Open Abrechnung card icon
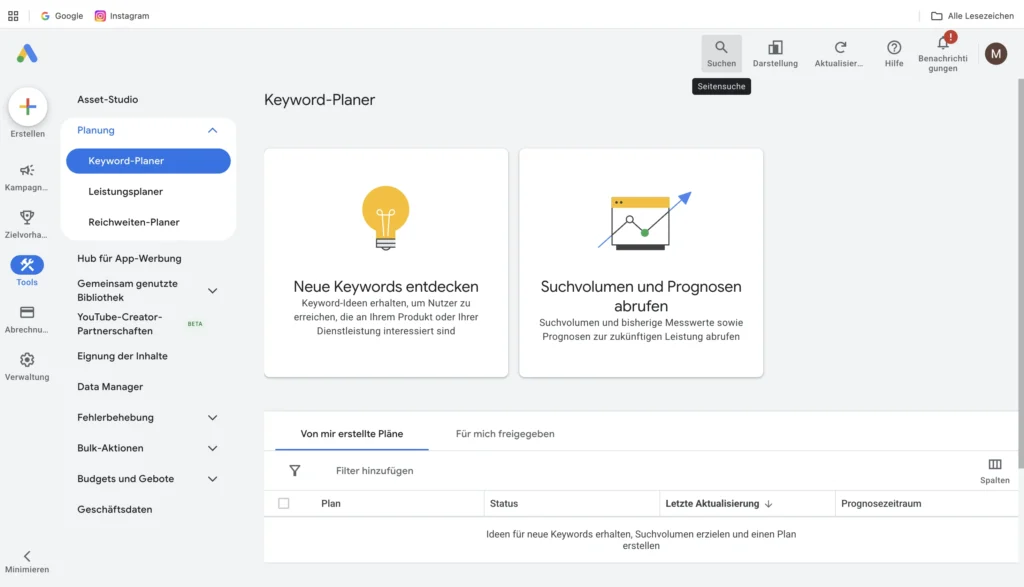The height and width of the screenshot is (587, 1024). tap(27, 312)
